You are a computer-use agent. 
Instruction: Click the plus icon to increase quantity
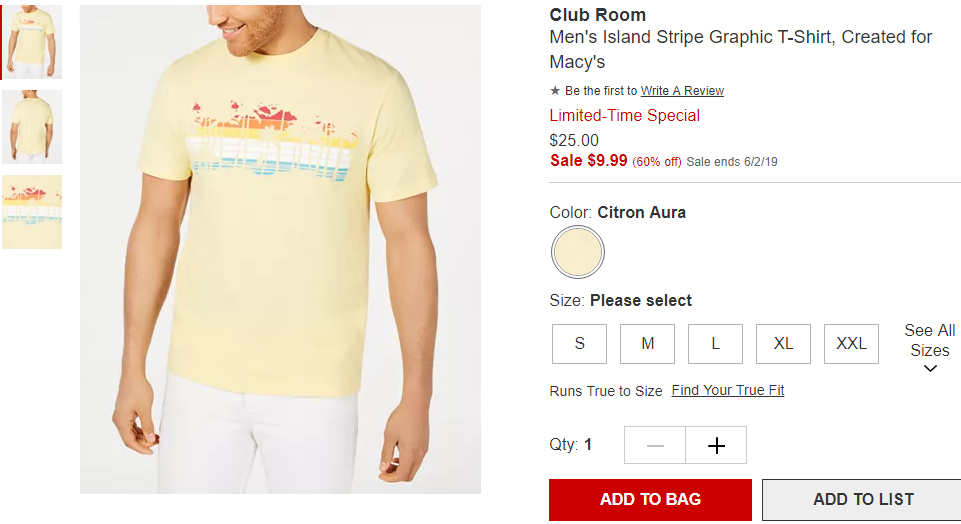click(x=716, y=446)
